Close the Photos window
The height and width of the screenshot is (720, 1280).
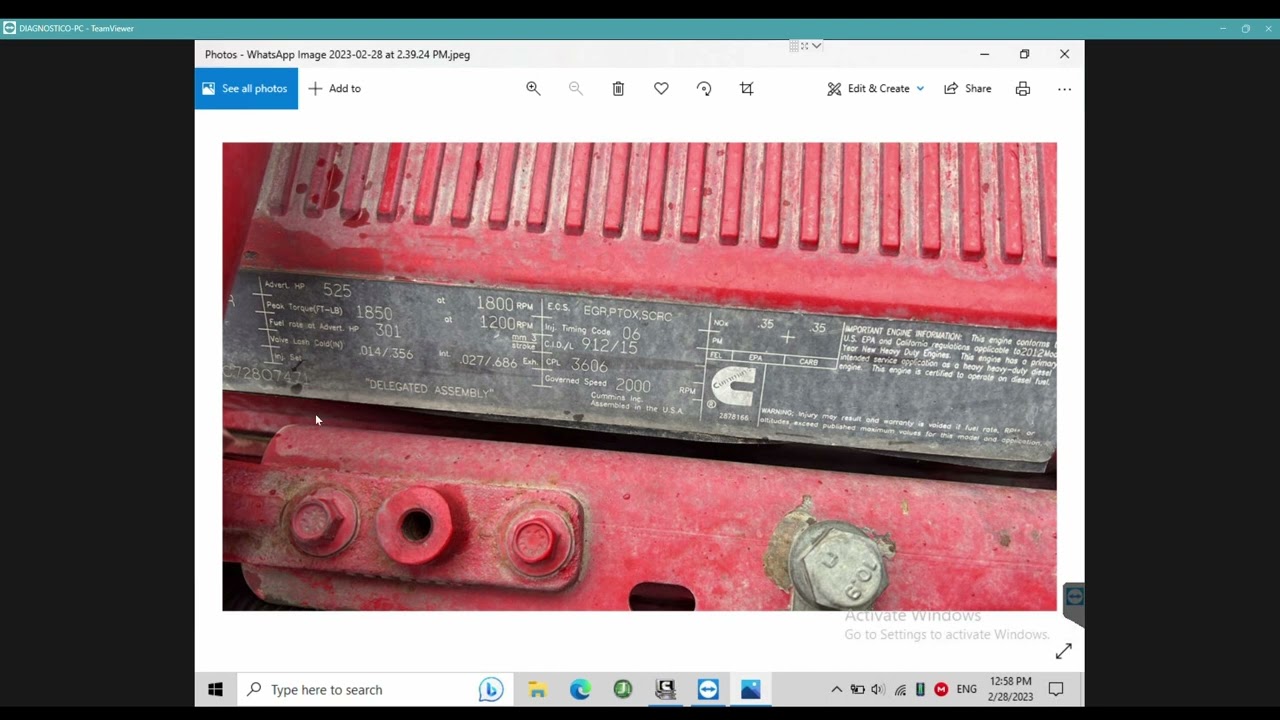pyautogui.click(x=1064, y=54)
